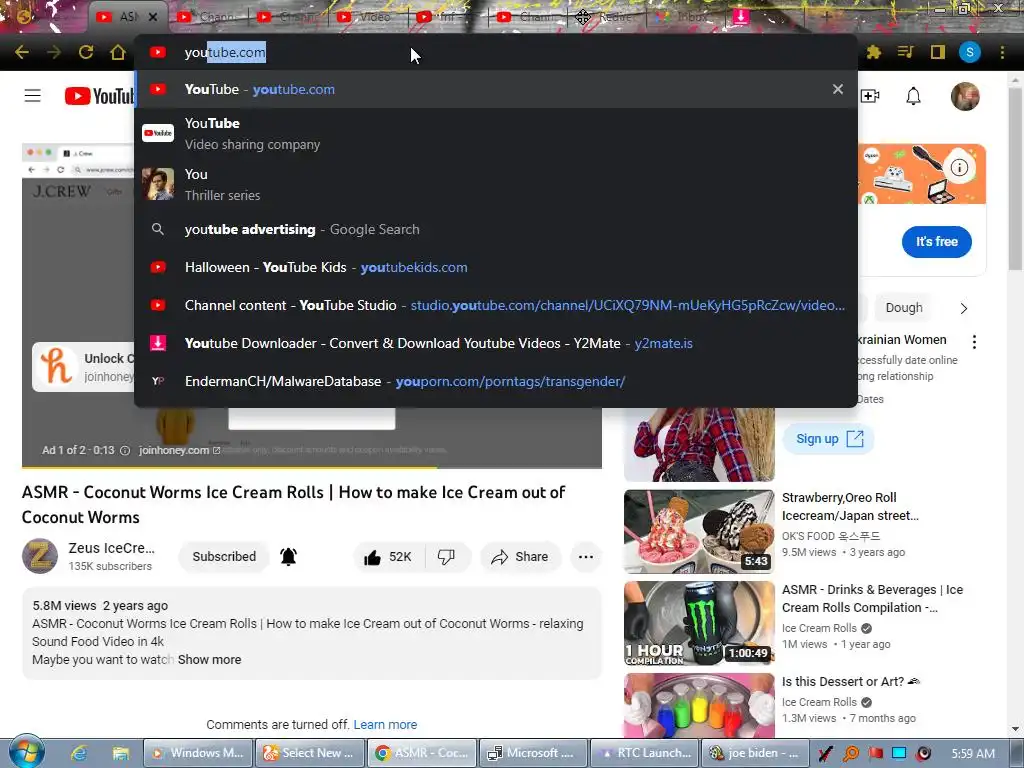Open the extensions puzzle icon
Viewport: 1024px width, 768px height.
[x=874, y=52]
